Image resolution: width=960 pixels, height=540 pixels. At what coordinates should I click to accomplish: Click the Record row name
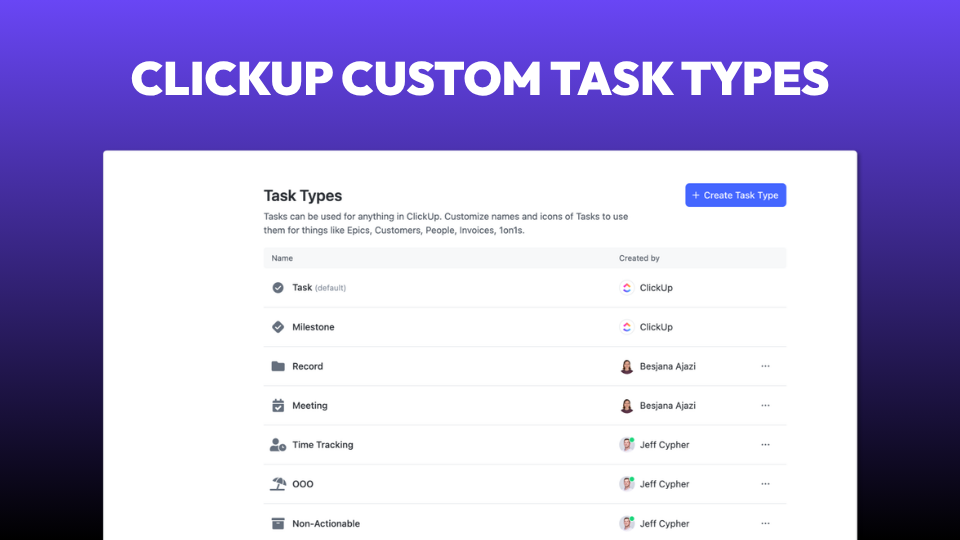coord(307,366)
